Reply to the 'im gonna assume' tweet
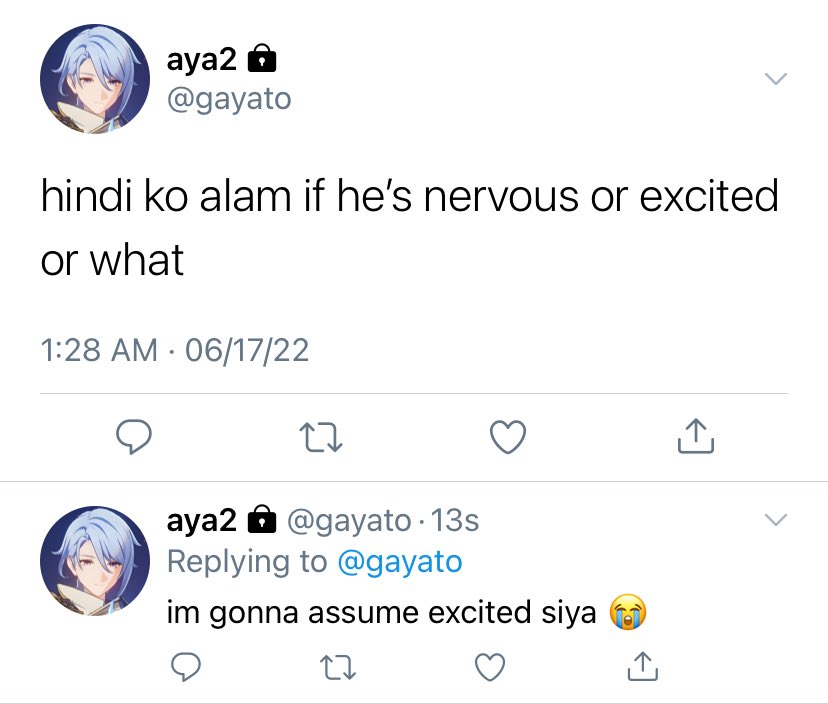This screenshot has height=704, width=828. point(186,667)
